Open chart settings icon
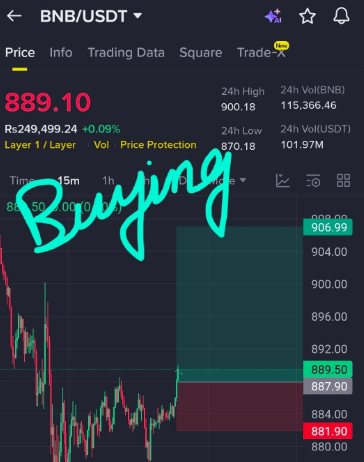This screenshot has width=364, height=462. [x=313, y=181]
